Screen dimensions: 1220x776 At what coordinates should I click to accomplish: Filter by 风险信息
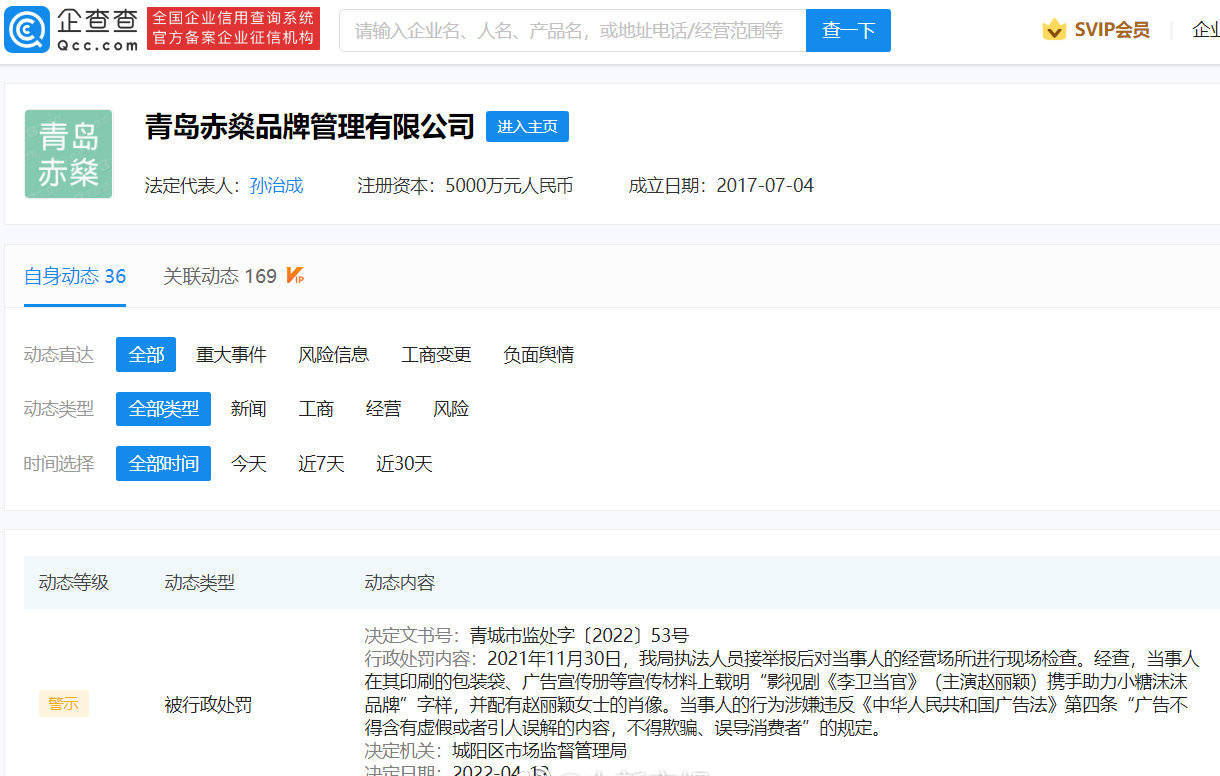[x=333, y=355]
